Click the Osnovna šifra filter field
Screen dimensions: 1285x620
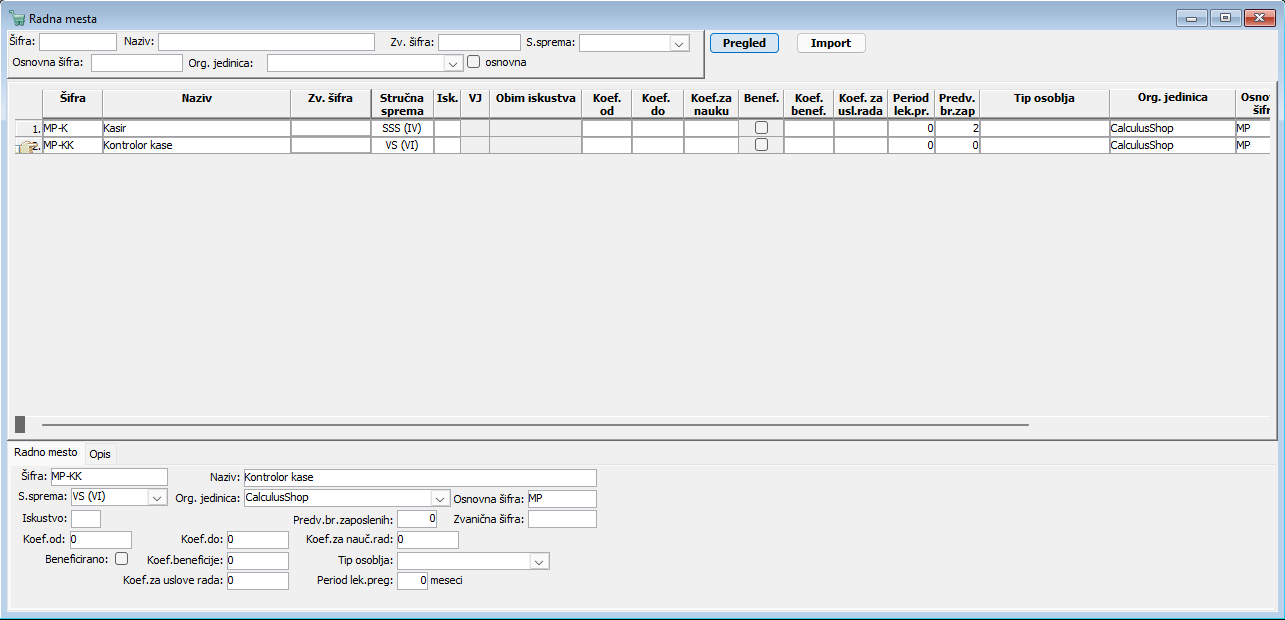tap(137, 63)
